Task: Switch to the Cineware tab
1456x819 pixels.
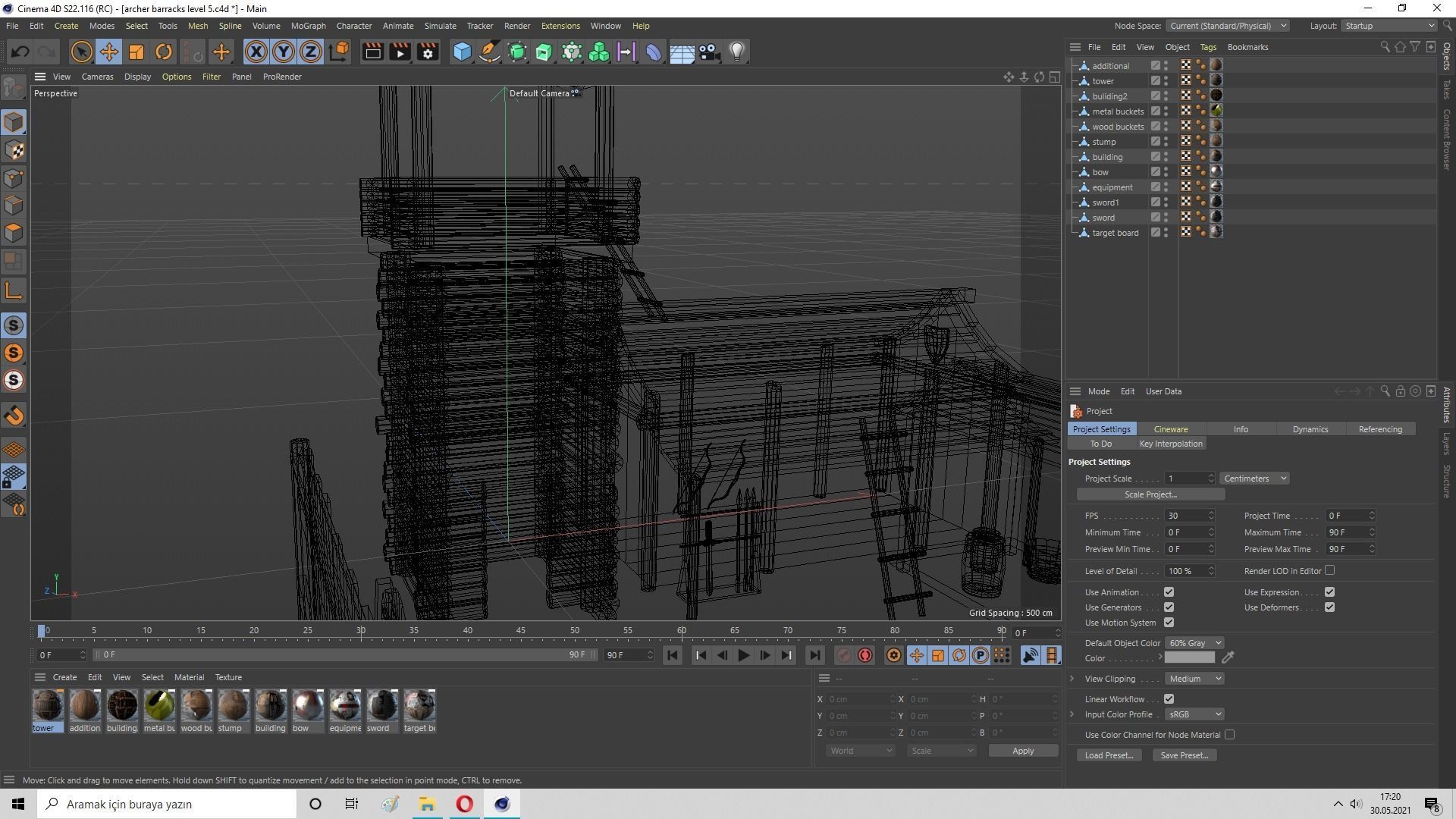Action: [1170, 429]
